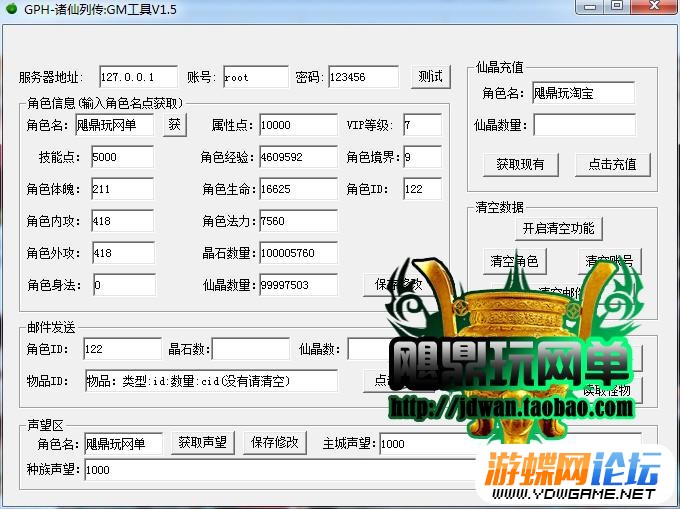
Task: Minimize the GM tool window
Action: (x=590, y=7)
